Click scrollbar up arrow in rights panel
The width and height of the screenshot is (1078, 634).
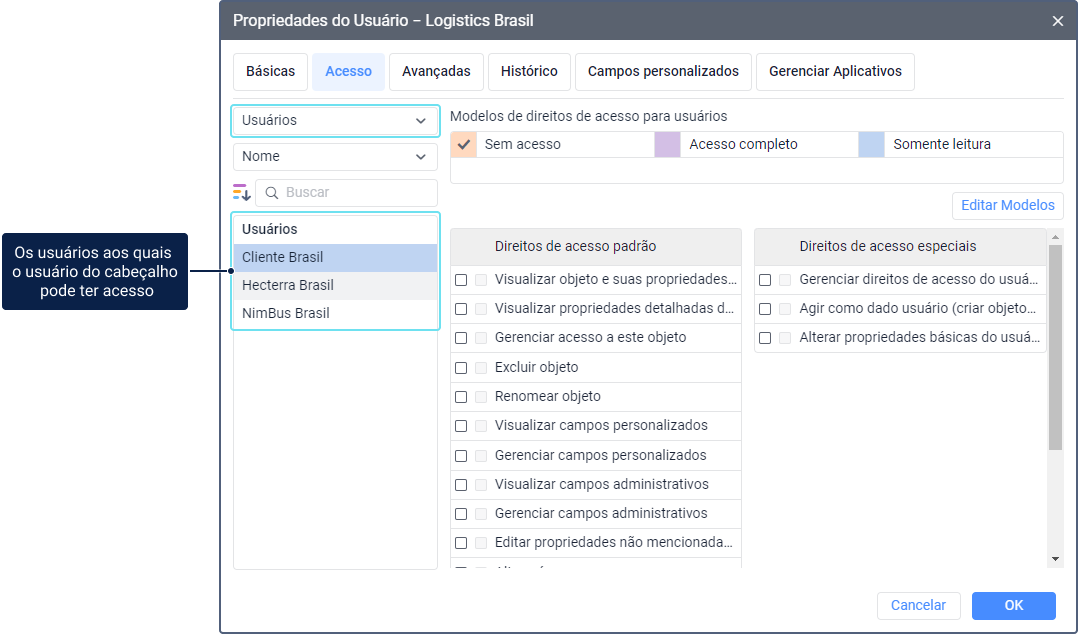click(x=1055, y=237)
